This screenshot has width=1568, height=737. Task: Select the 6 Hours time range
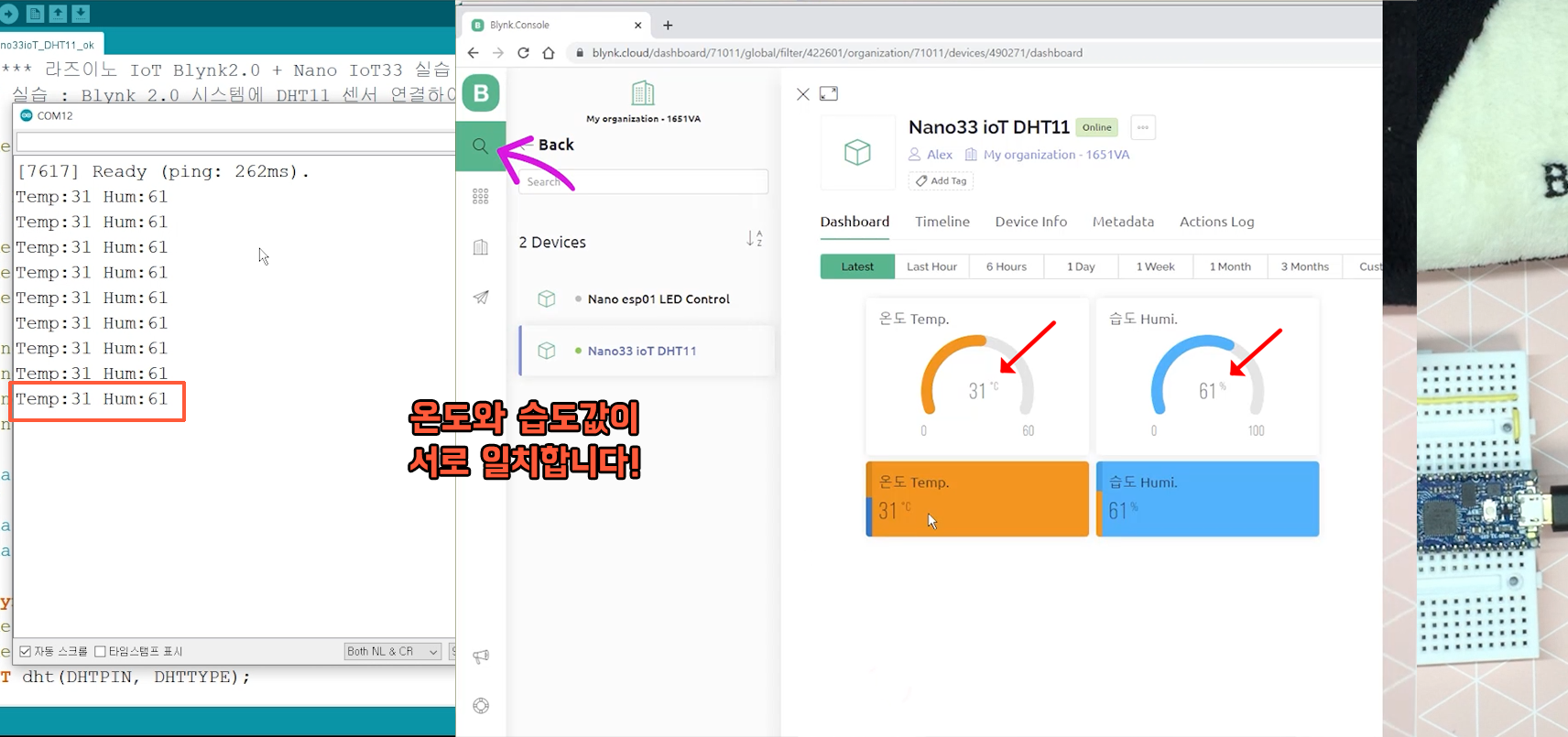click(1007, 266)
